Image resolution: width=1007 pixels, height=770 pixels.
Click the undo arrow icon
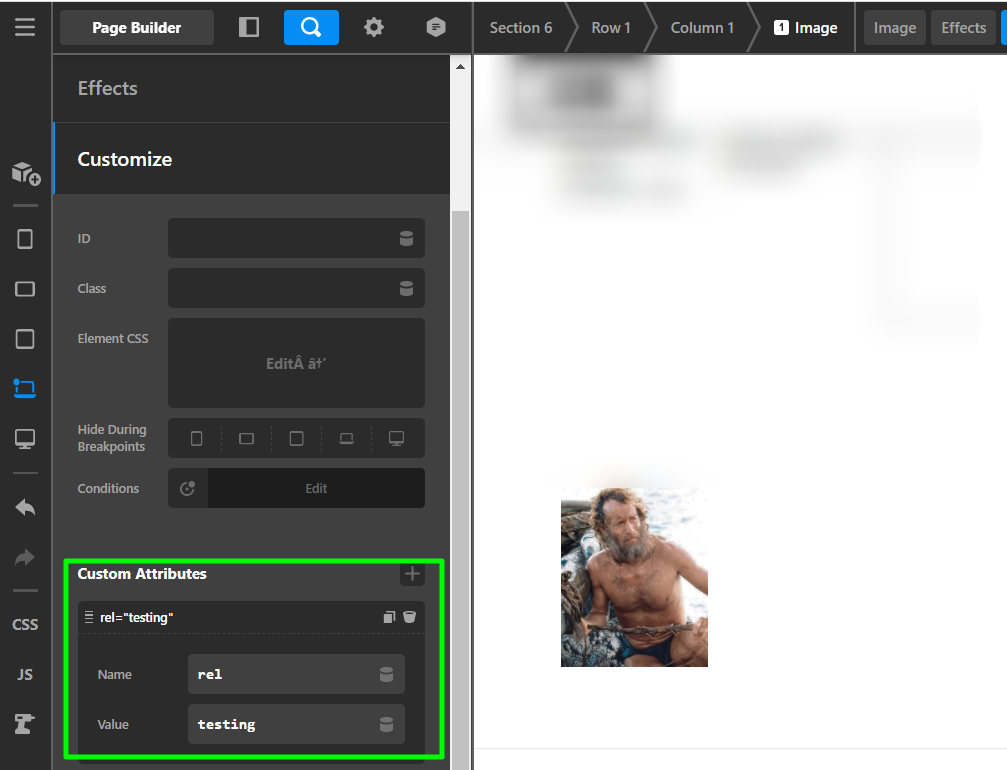(25, 507)
